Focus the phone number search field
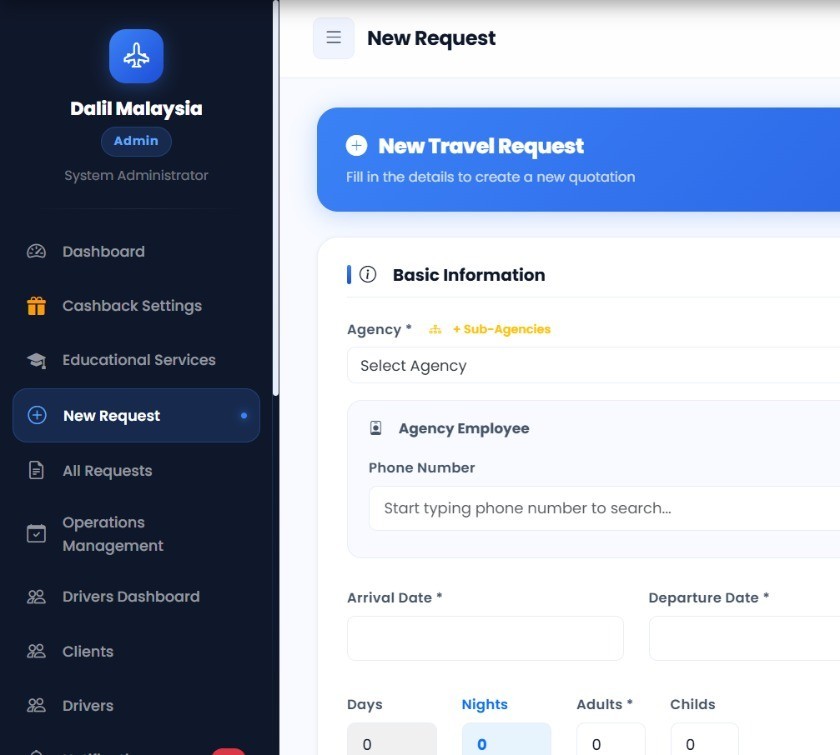The height and width of the screenshot is (755, 840). click(x=604, y=508)
